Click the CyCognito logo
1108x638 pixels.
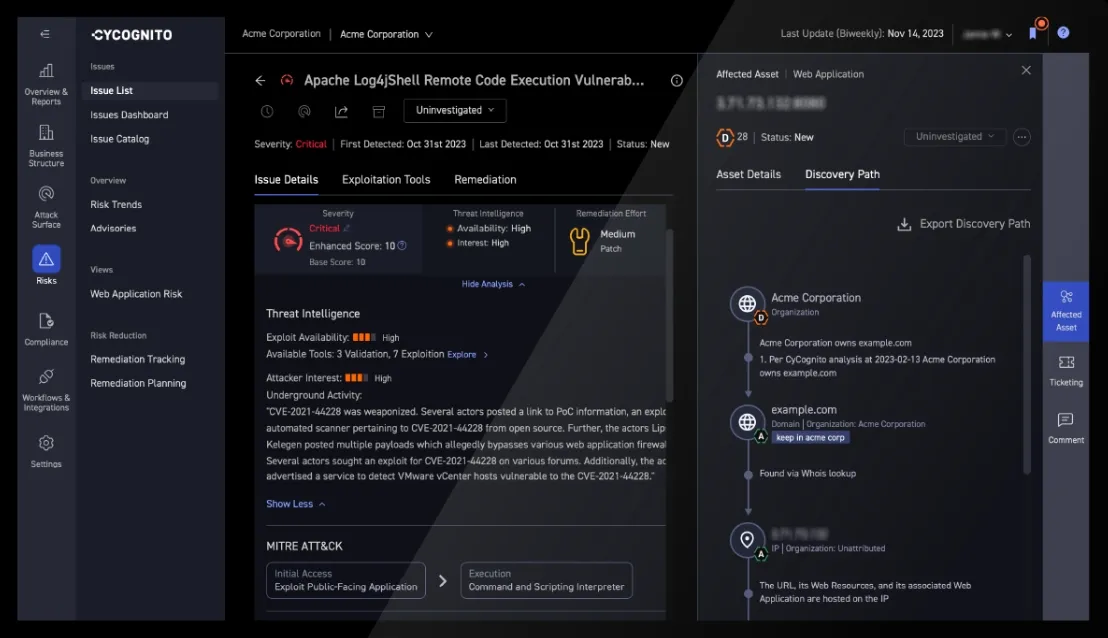coord(131,35)
